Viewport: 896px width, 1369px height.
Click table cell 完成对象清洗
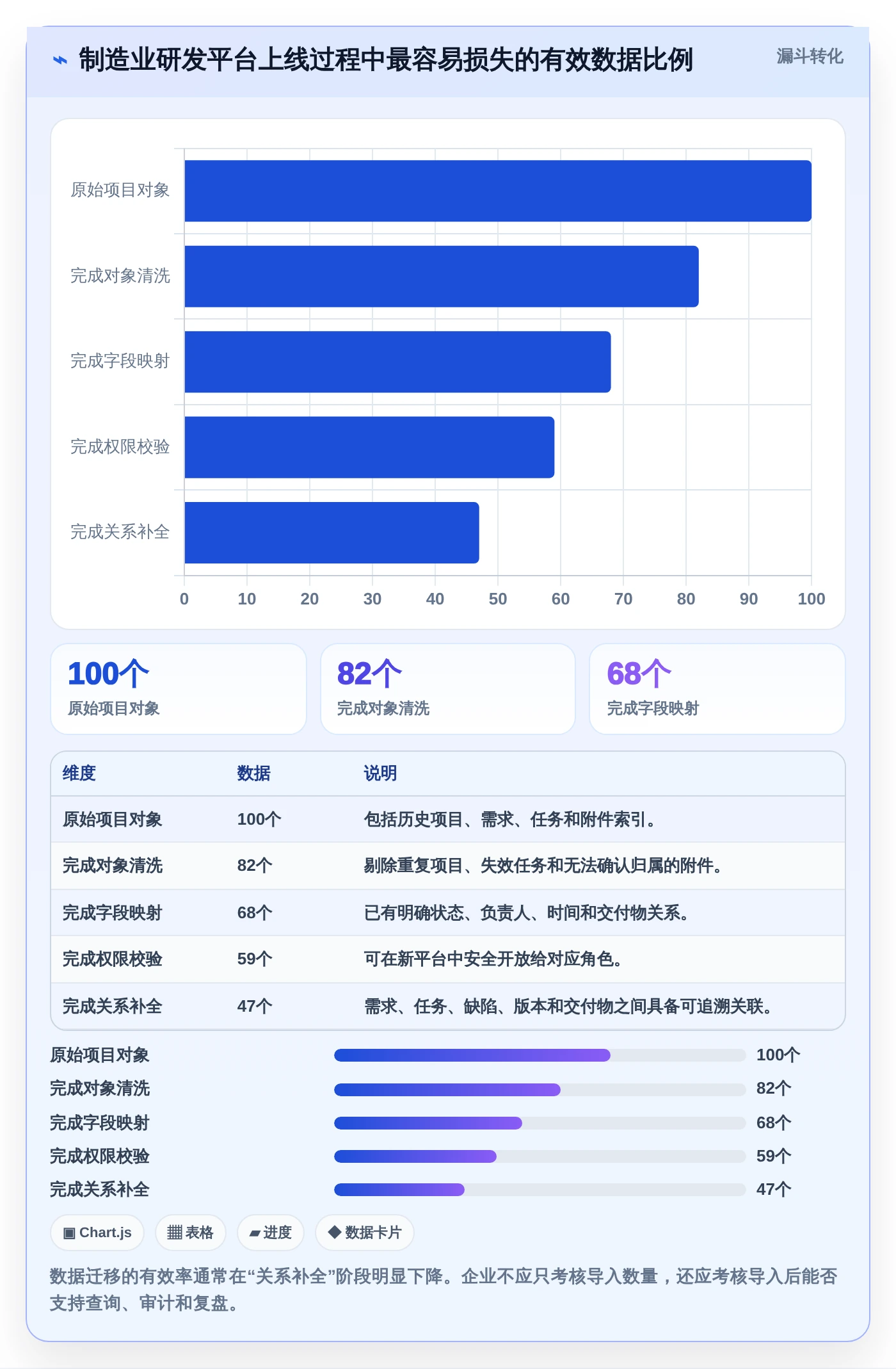point(113,866)
